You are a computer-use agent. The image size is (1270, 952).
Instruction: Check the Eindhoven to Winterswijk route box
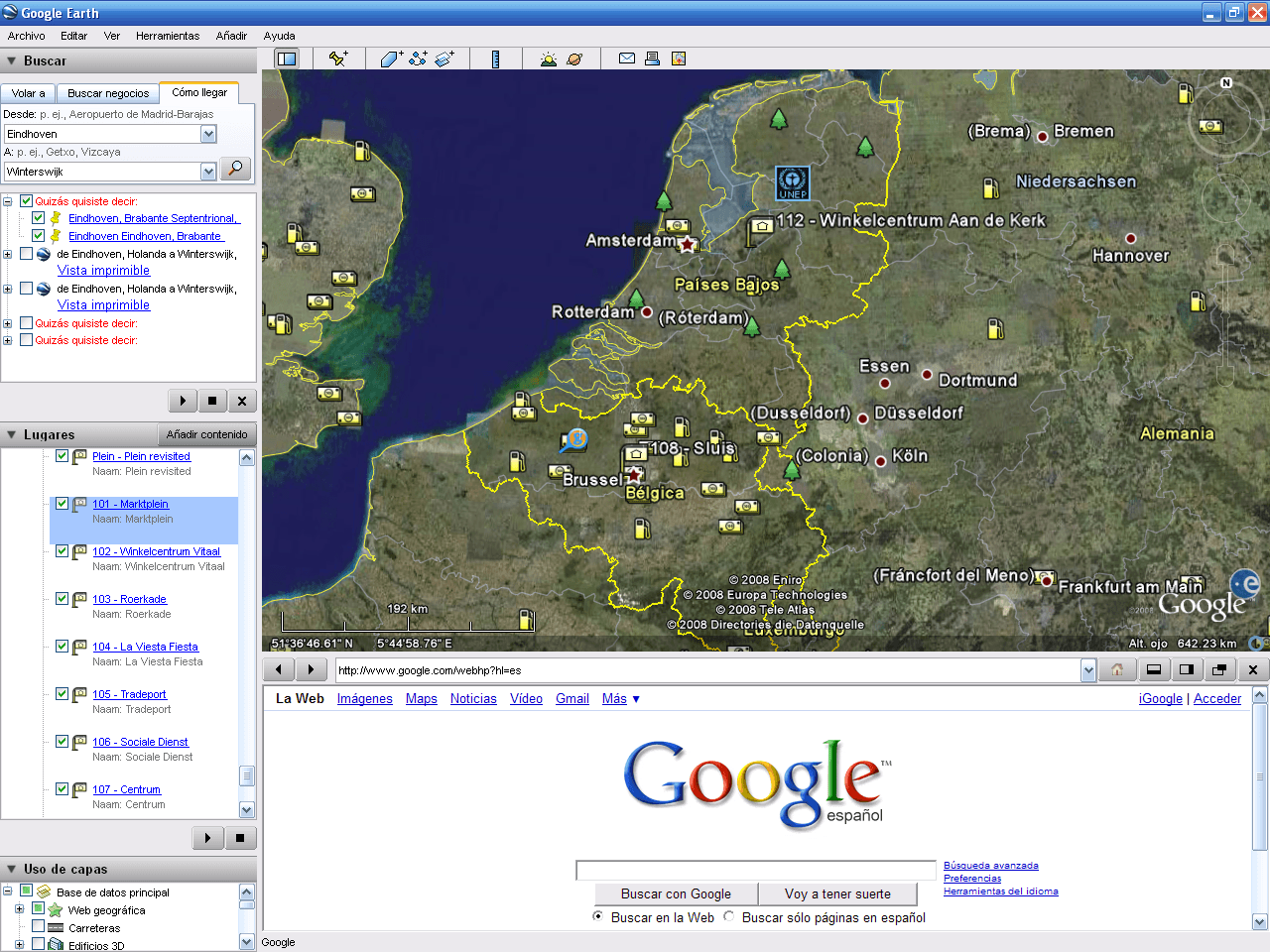(26, 254)
